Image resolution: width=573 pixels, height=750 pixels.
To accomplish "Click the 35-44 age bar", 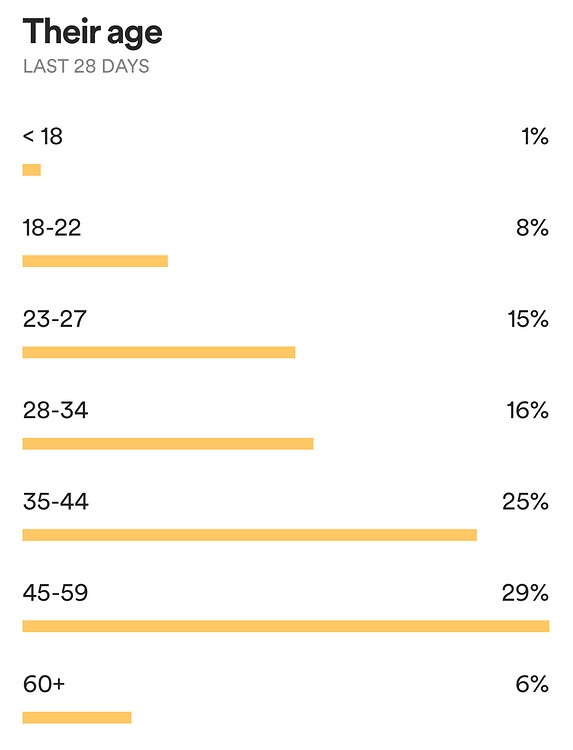I will pyautogui.click(x=250, y=535).
